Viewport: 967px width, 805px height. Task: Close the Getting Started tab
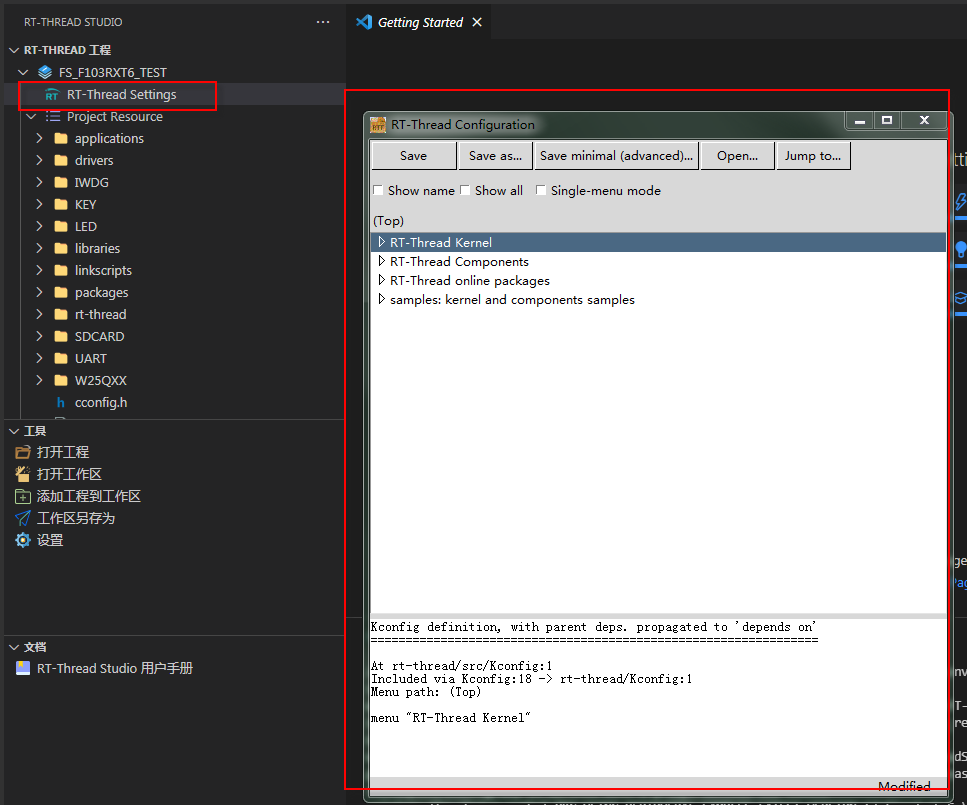477,23
